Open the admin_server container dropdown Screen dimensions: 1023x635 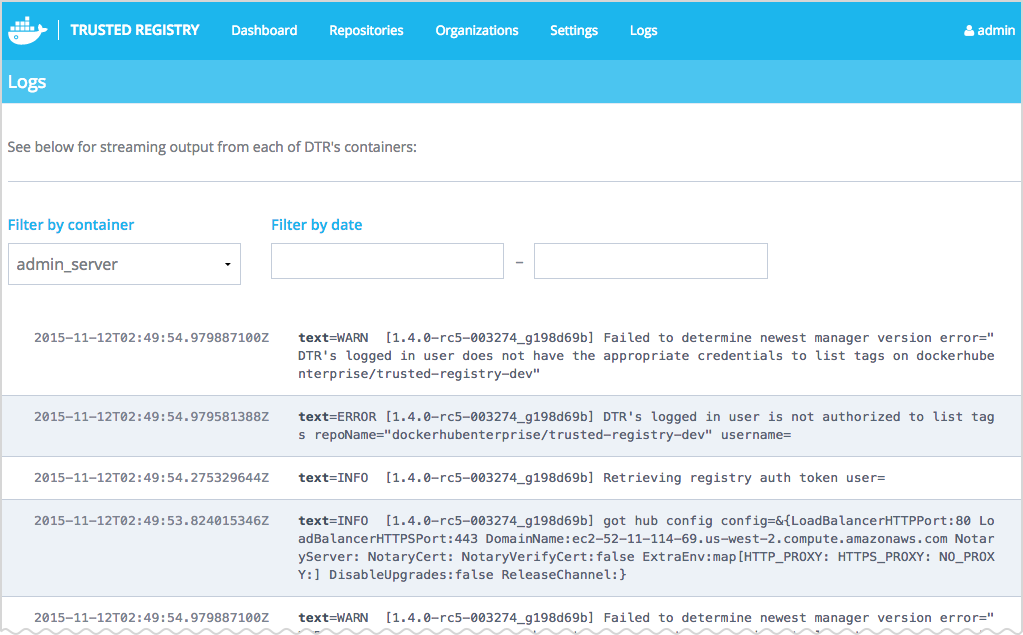tap(124, 264)
